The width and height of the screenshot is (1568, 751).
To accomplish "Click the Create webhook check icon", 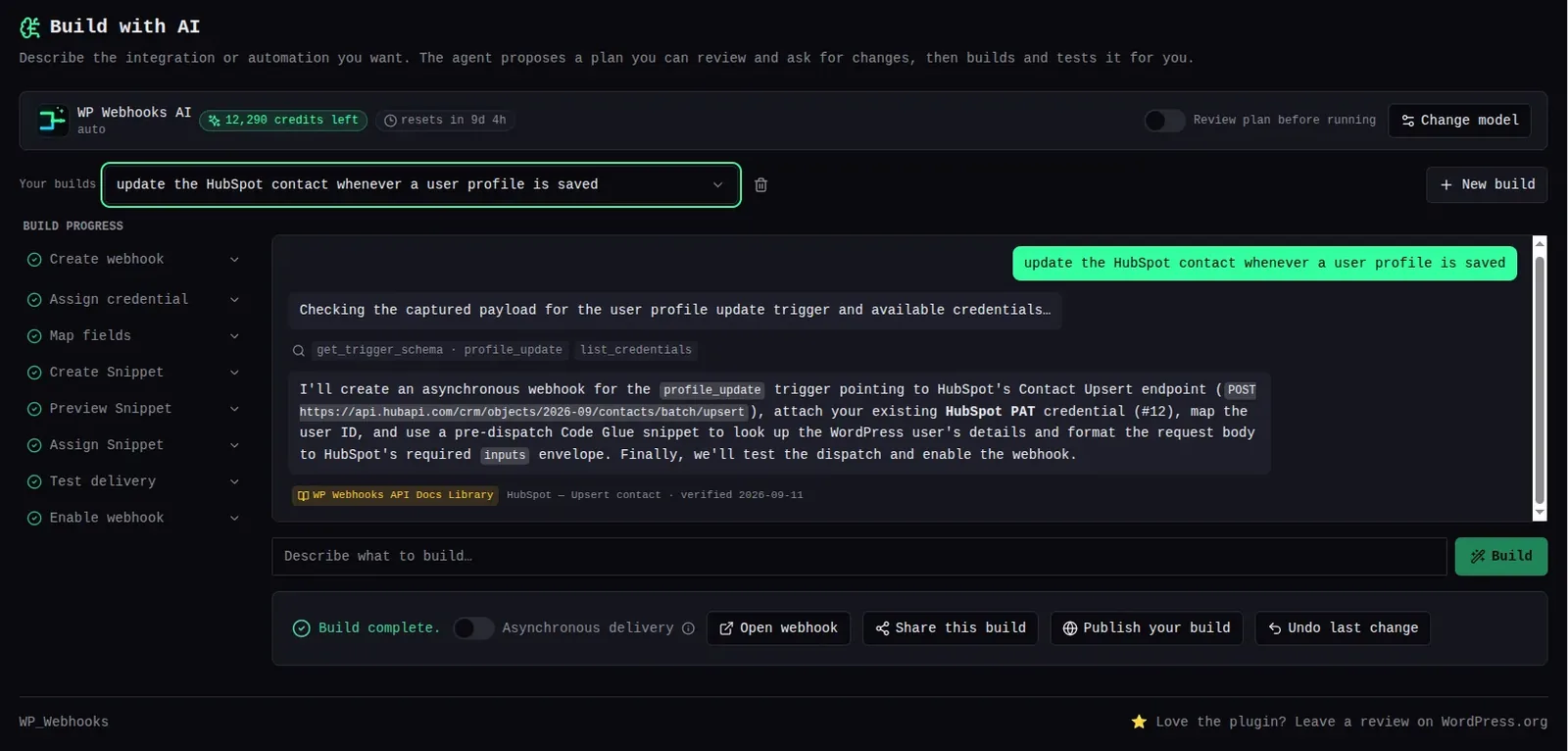I will (34, 260).
